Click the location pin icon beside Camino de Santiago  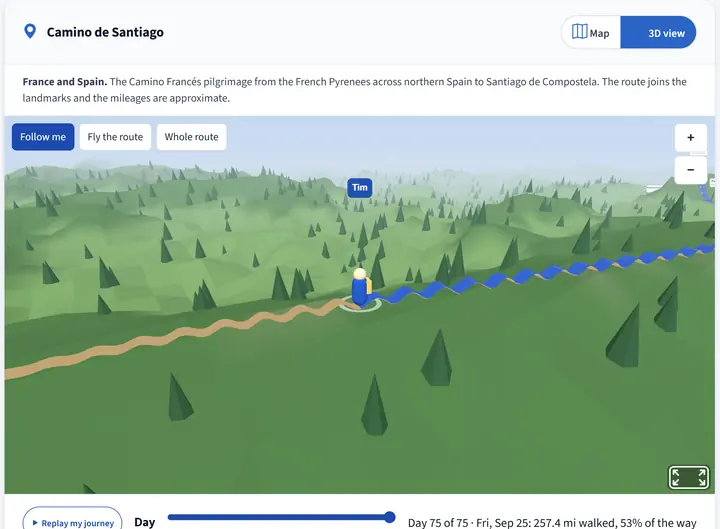30,32
